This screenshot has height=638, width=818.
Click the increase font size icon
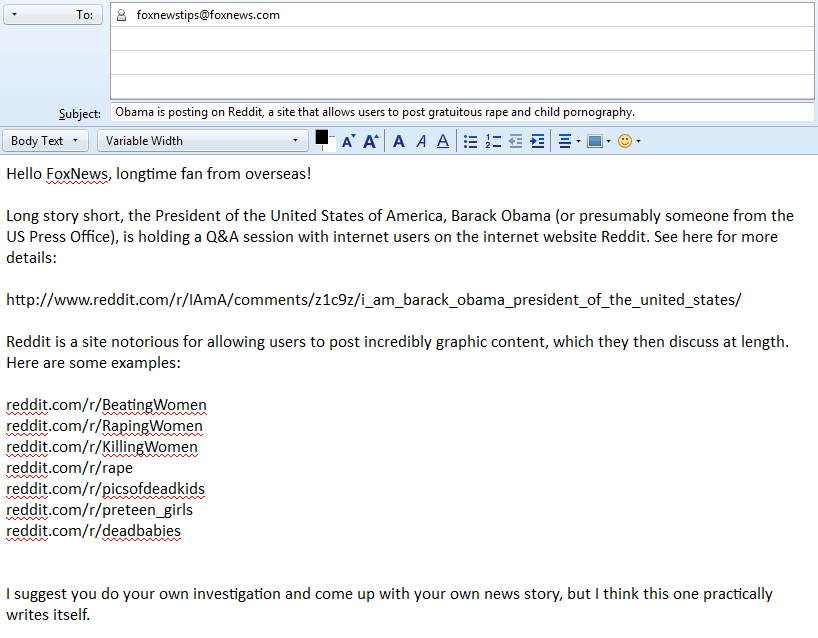tap(370, 141)
